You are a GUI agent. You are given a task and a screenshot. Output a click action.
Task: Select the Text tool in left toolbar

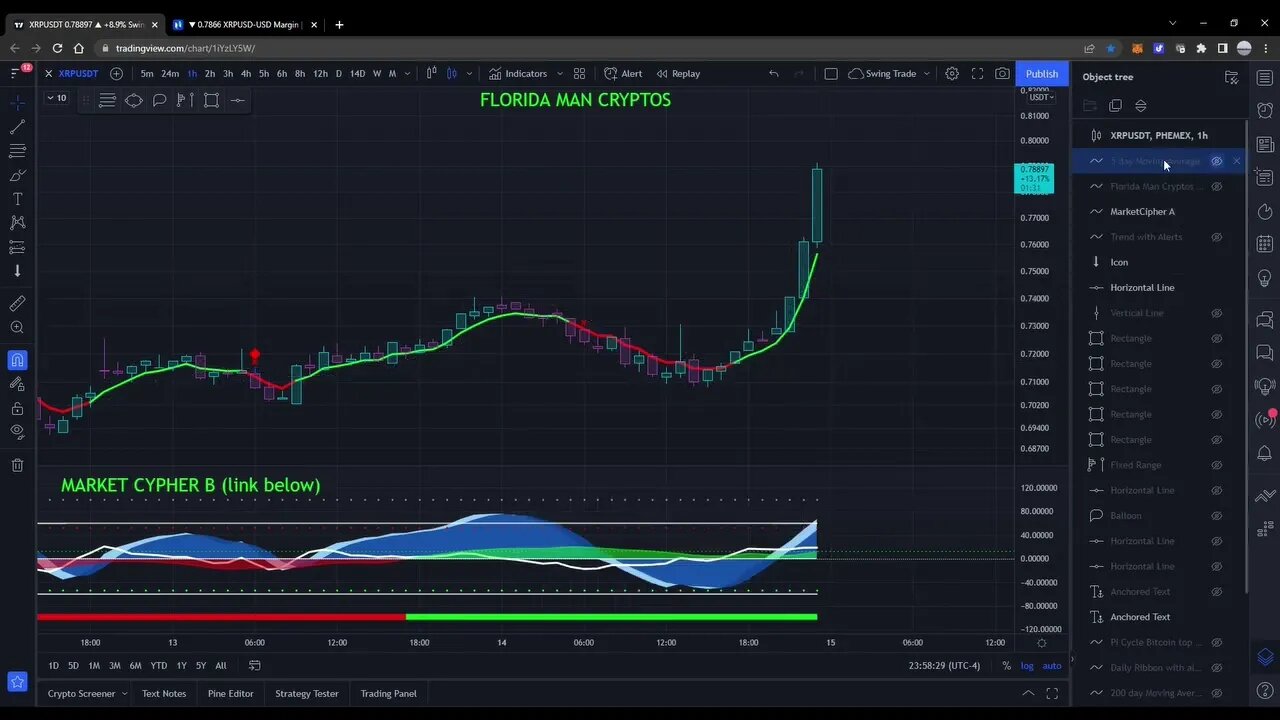coord(17,199)
